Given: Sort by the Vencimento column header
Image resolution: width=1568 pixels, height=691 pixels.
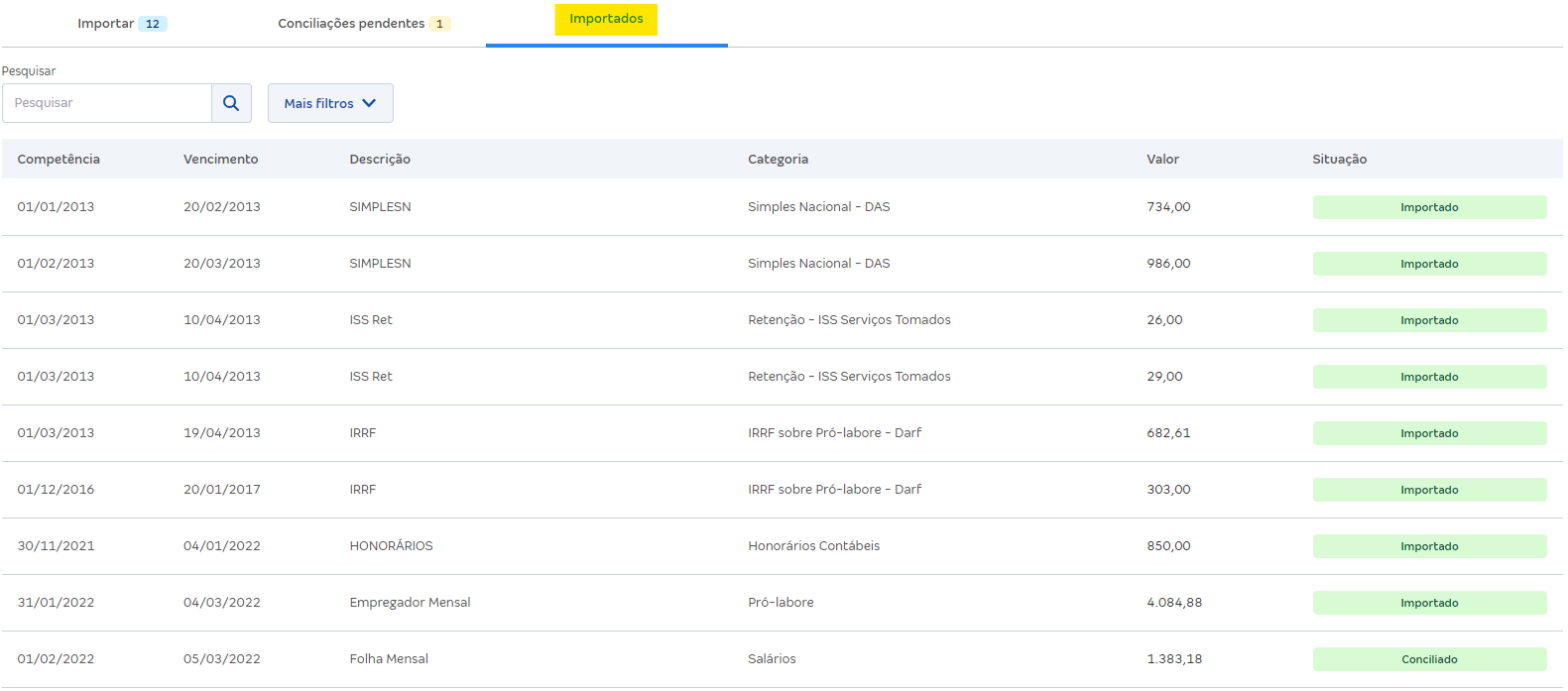Looking at the screenshot, I should 220,160.
